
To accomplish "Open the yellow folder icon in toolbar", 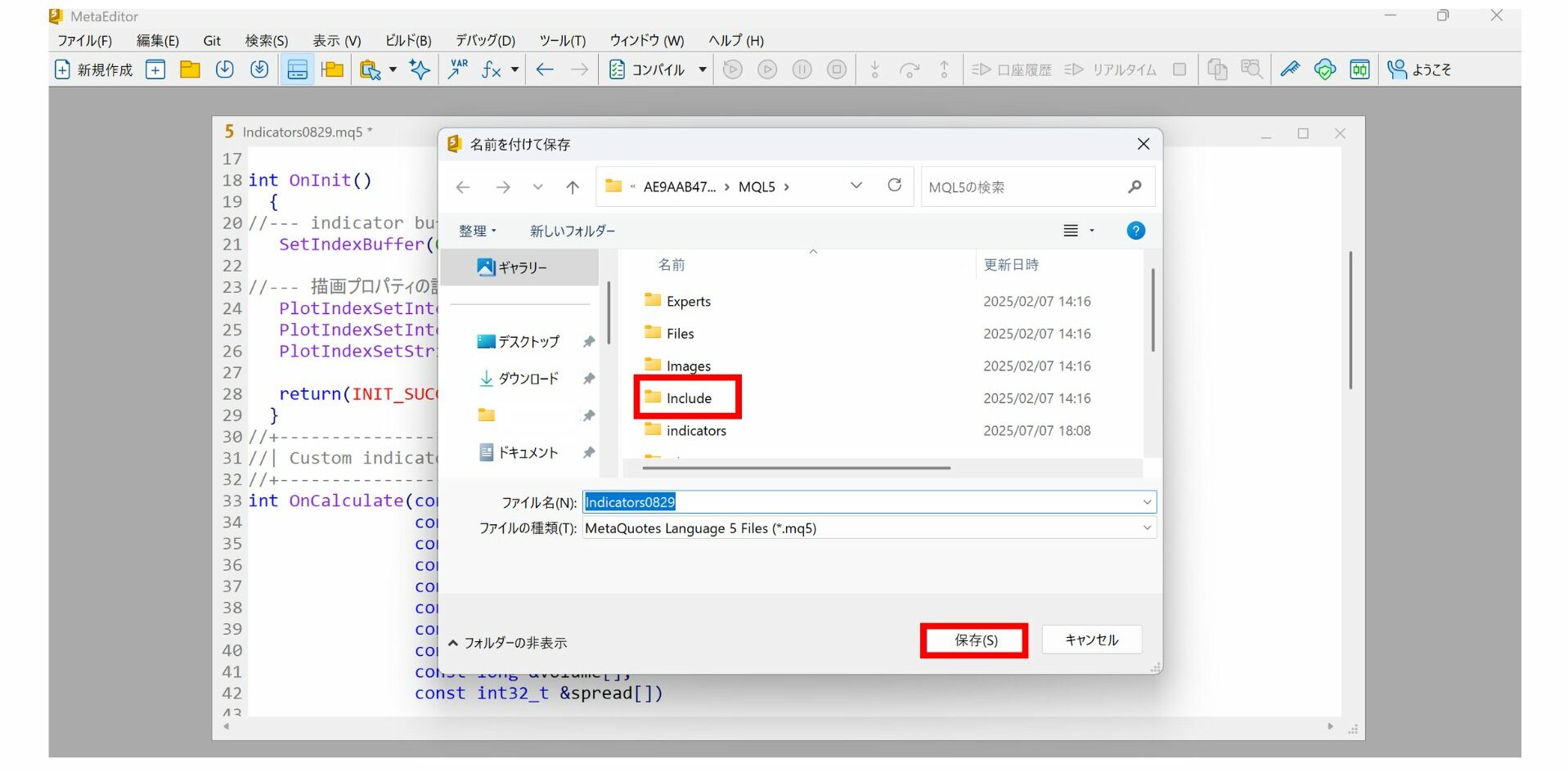I will pos(190,70).
